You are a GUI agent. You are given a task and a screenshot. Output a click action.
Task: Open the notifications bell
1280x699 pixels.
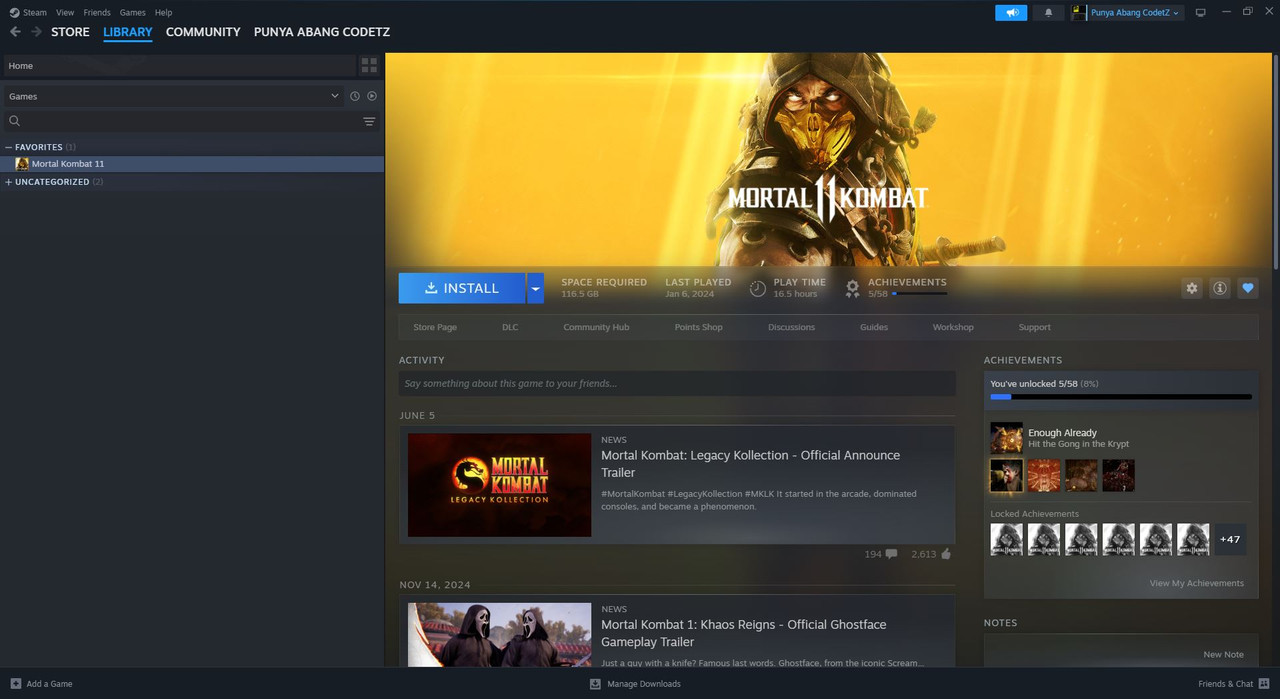(x=1048, y=13)
